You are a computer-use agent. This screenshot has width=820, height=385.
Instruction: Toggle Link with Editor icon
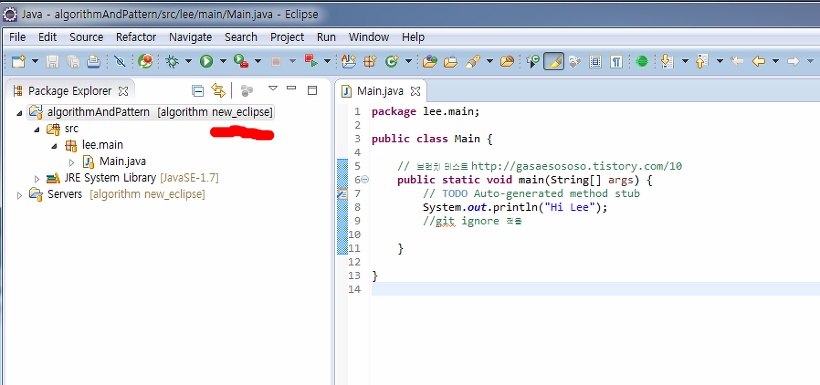coord(218,91)
